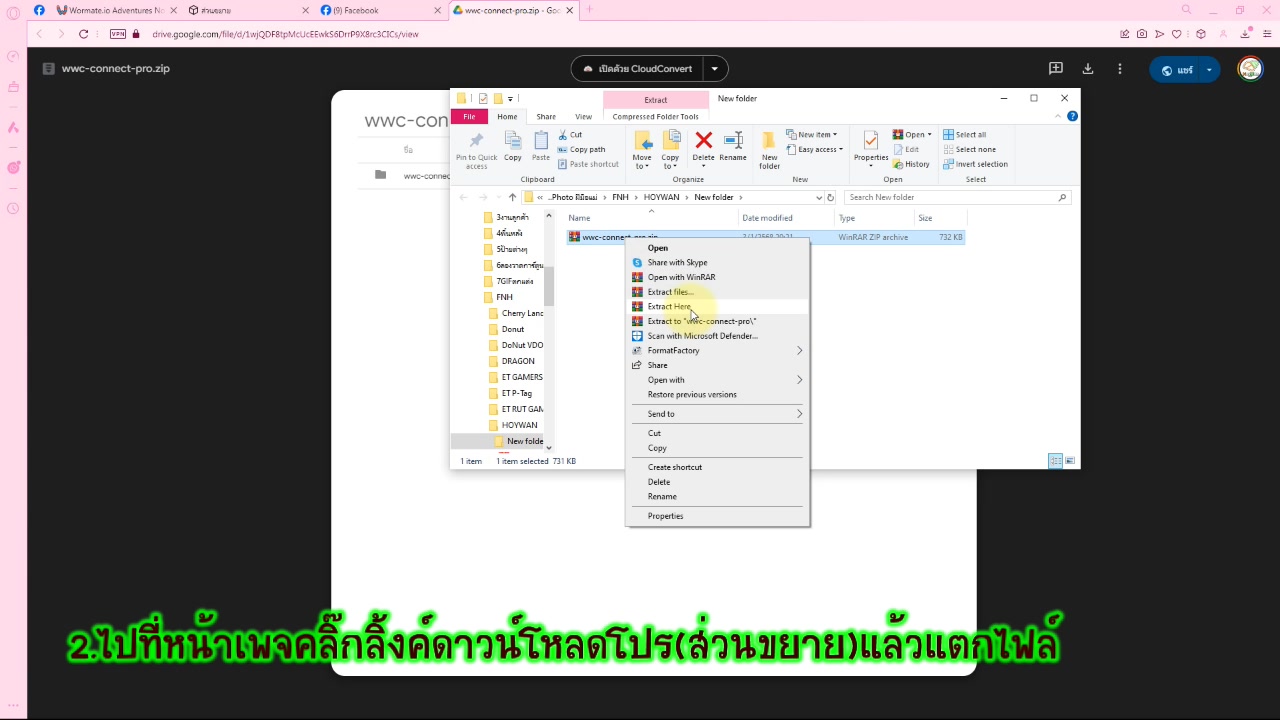This screenshot has width=1280, height=720.
Task: Switch to the Facebook browser tab
Action: click(x=380, y=10)
